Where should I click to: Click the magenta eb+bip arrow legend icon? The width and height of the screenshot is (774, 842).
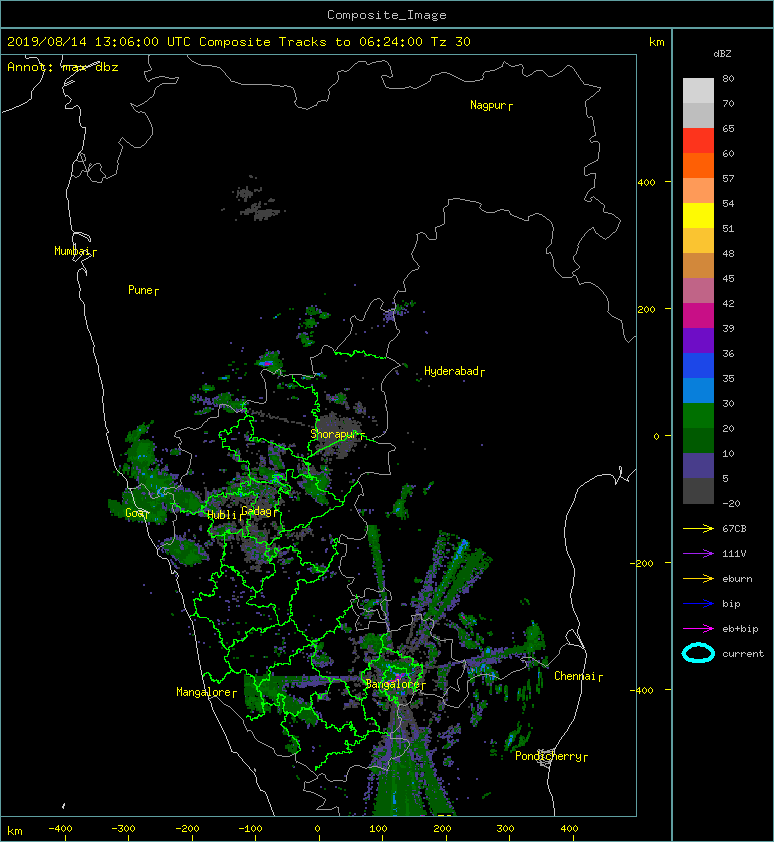pyautogui.click(x=698, y=628)
